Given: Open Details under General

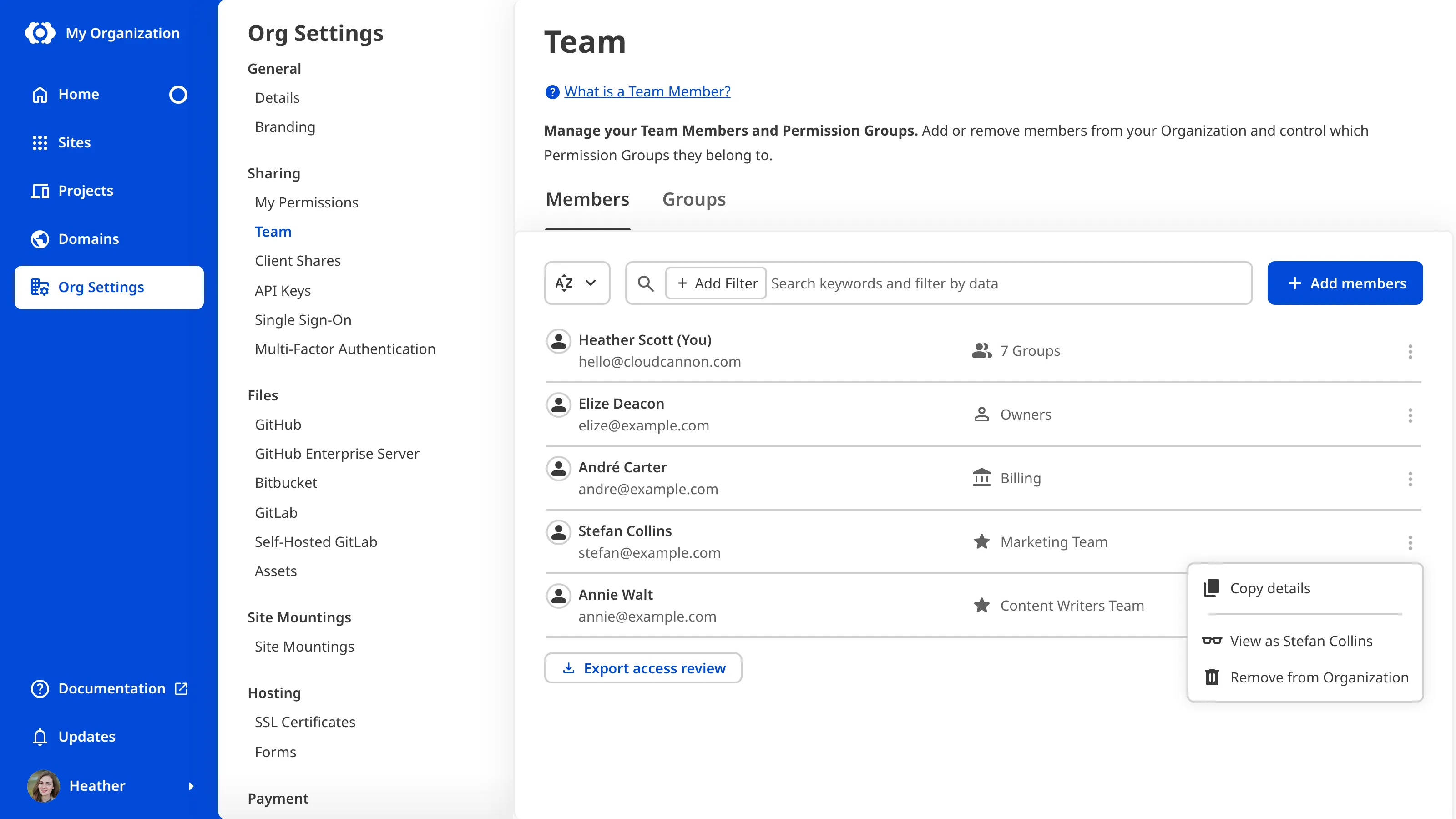Looking at the screenshot, I should click(x=277, y=98).
